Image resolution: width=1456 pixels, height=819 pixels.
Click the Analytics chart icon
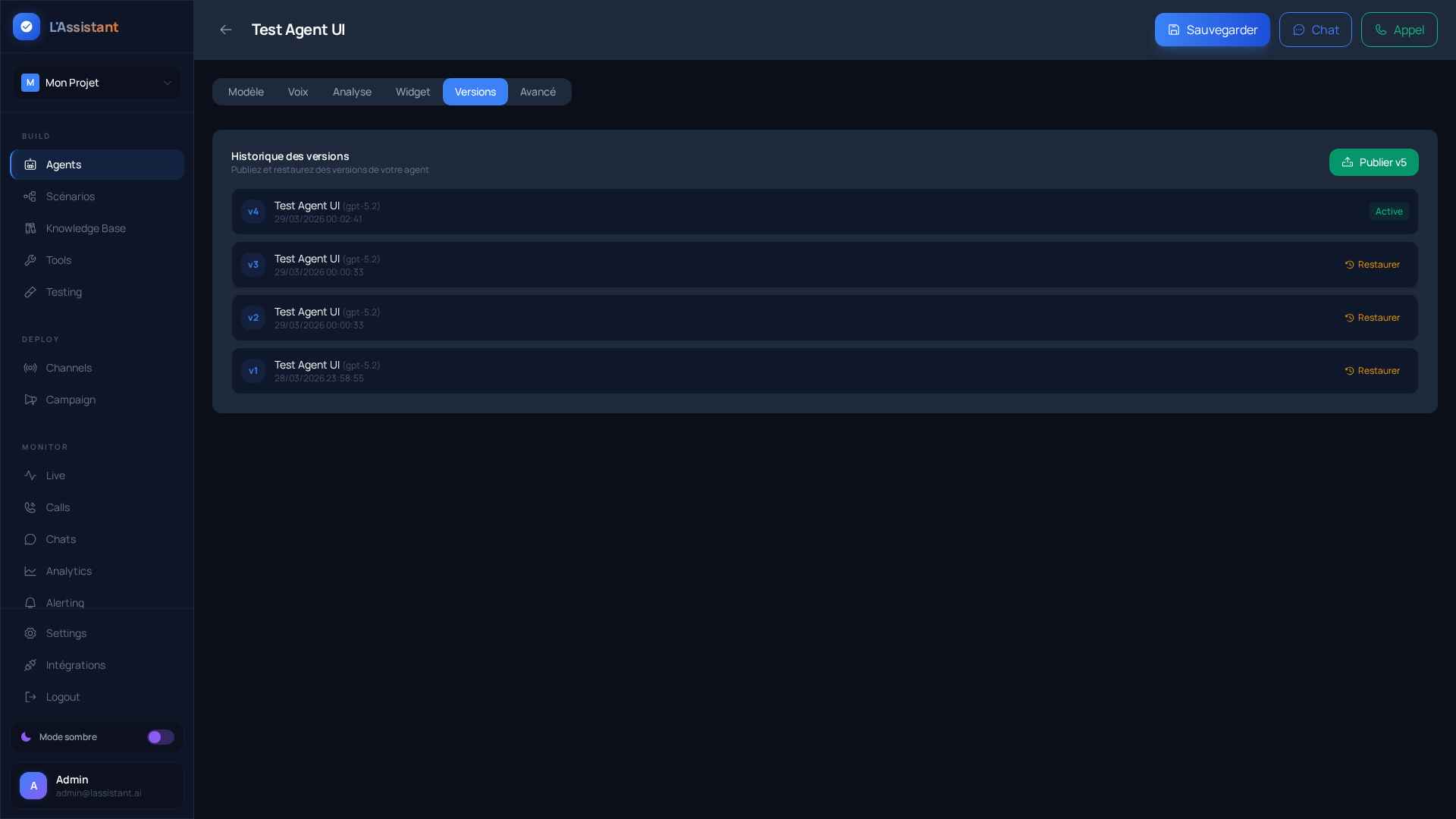(x=30, y=571)
